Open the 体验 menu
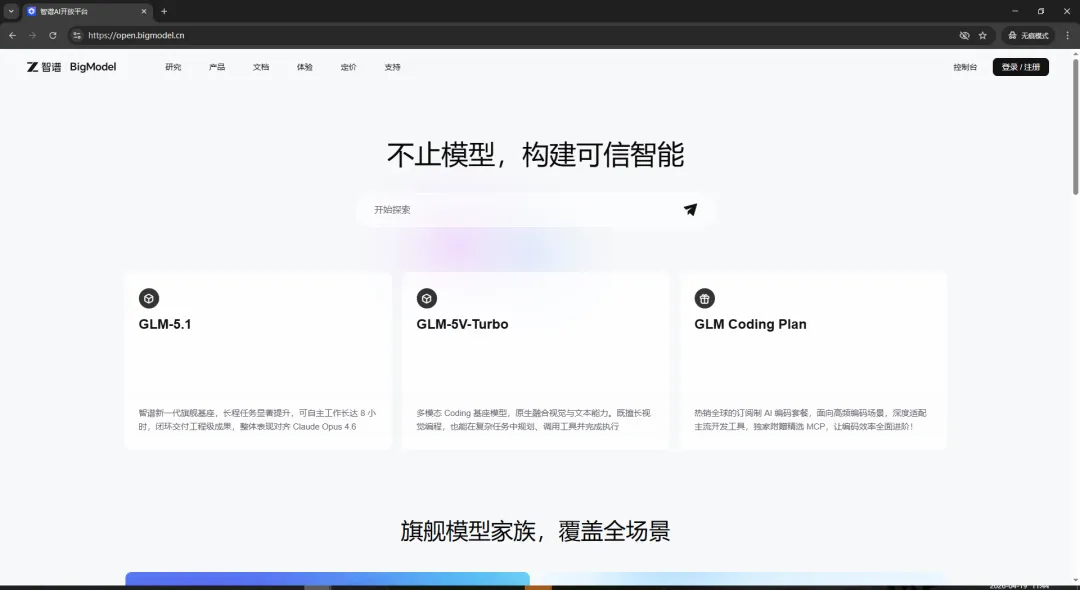 pos(304,67)
